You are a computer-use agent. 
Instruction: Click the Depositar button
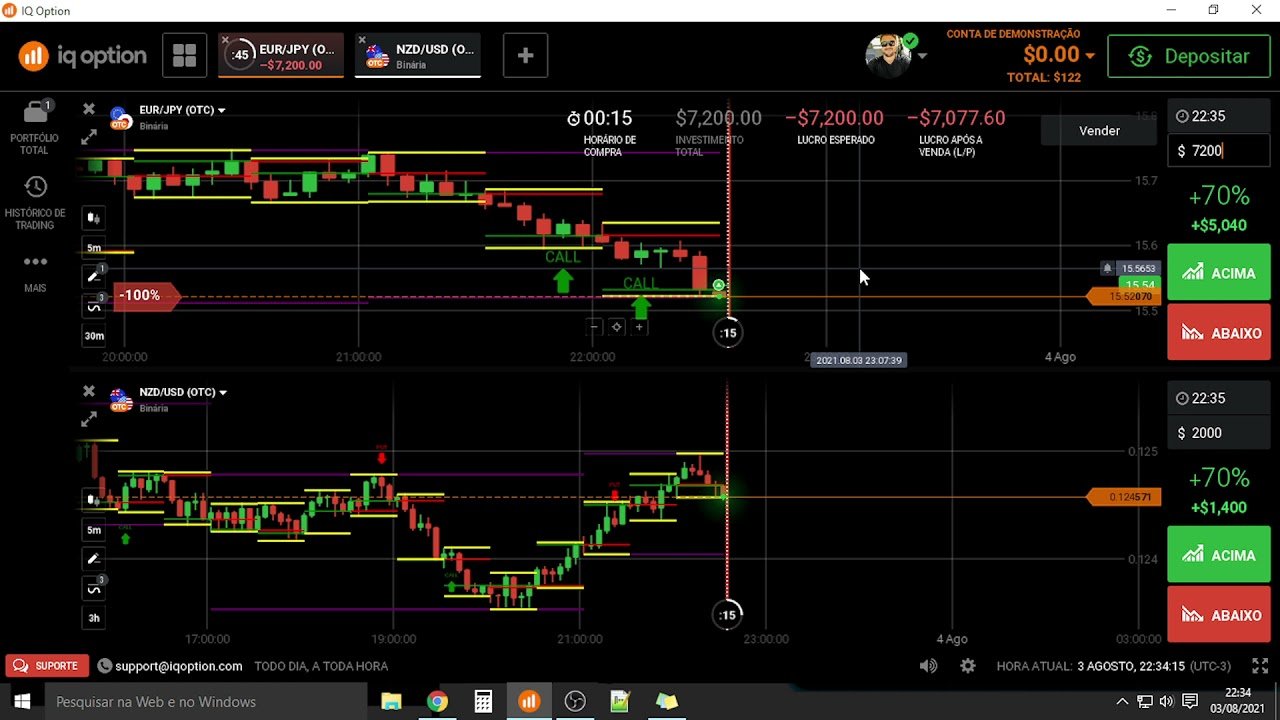(x=1189, y=57)
